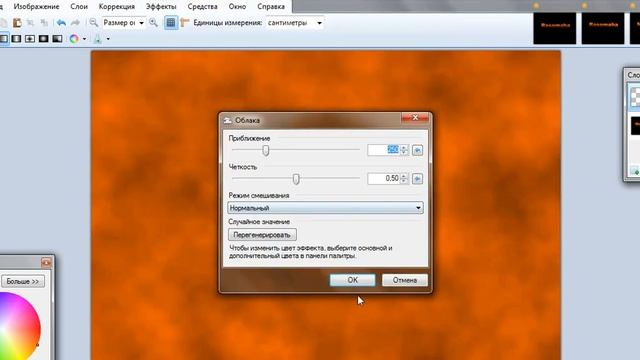Open the zoom size combo box
This screenshot has height=360, width=640.
tap(123, 23)
